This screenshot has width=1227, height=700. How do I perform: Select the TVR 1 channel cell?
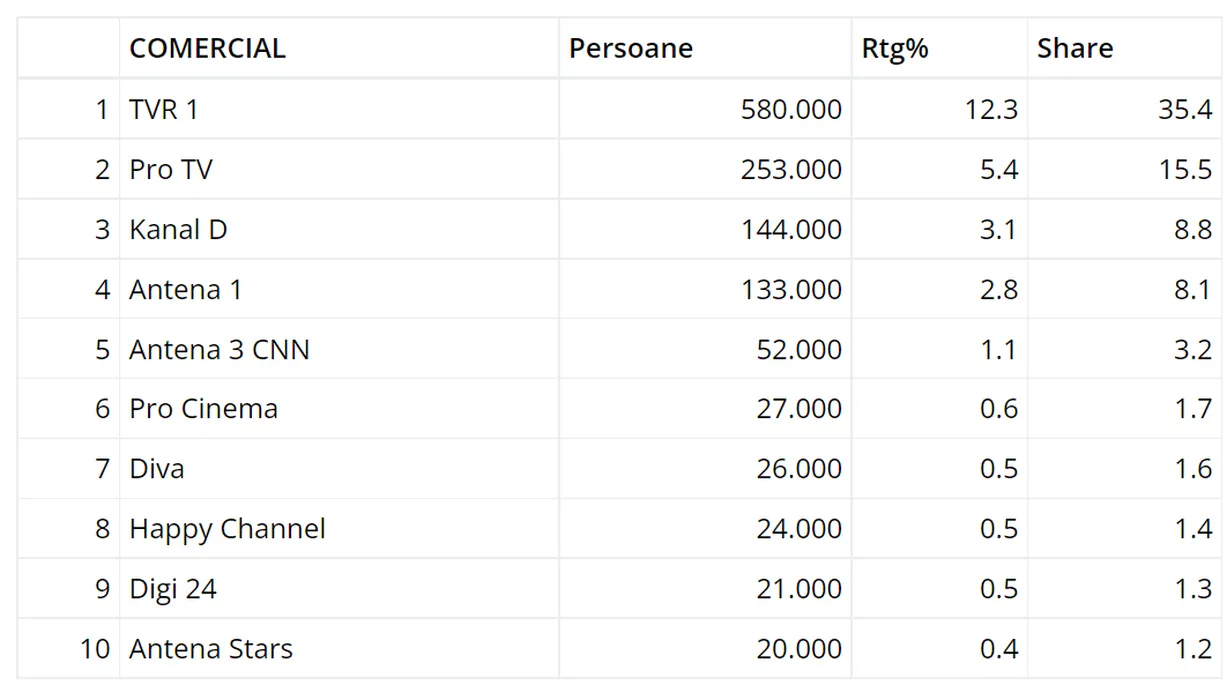point(164,109)
